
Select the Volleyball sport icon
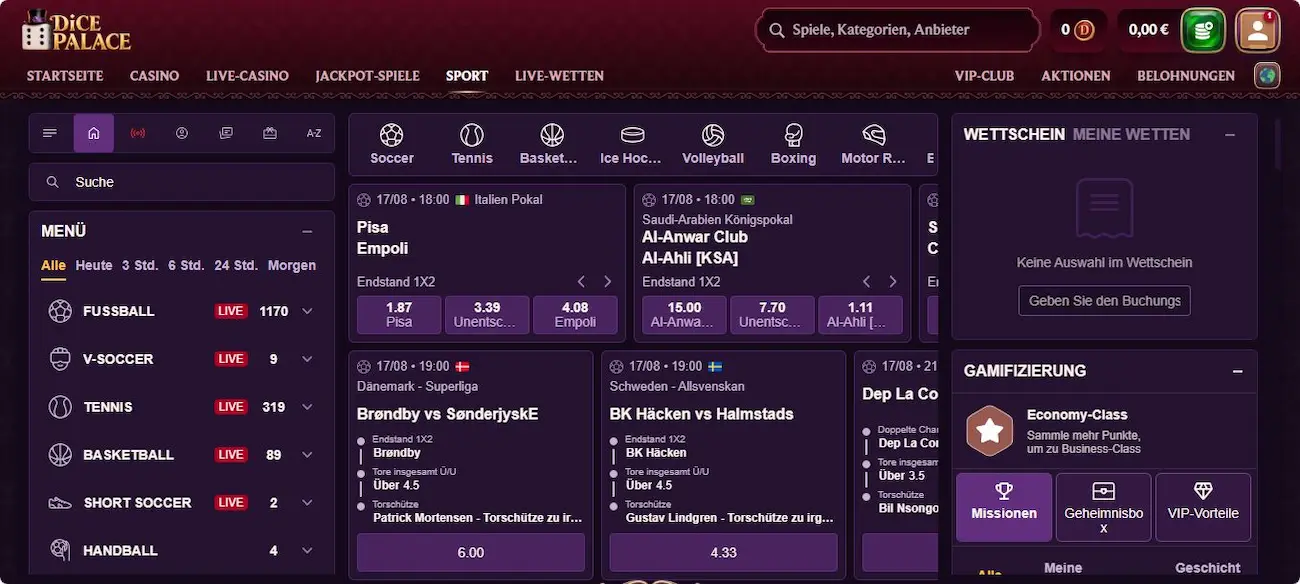(x=713, y=144)
